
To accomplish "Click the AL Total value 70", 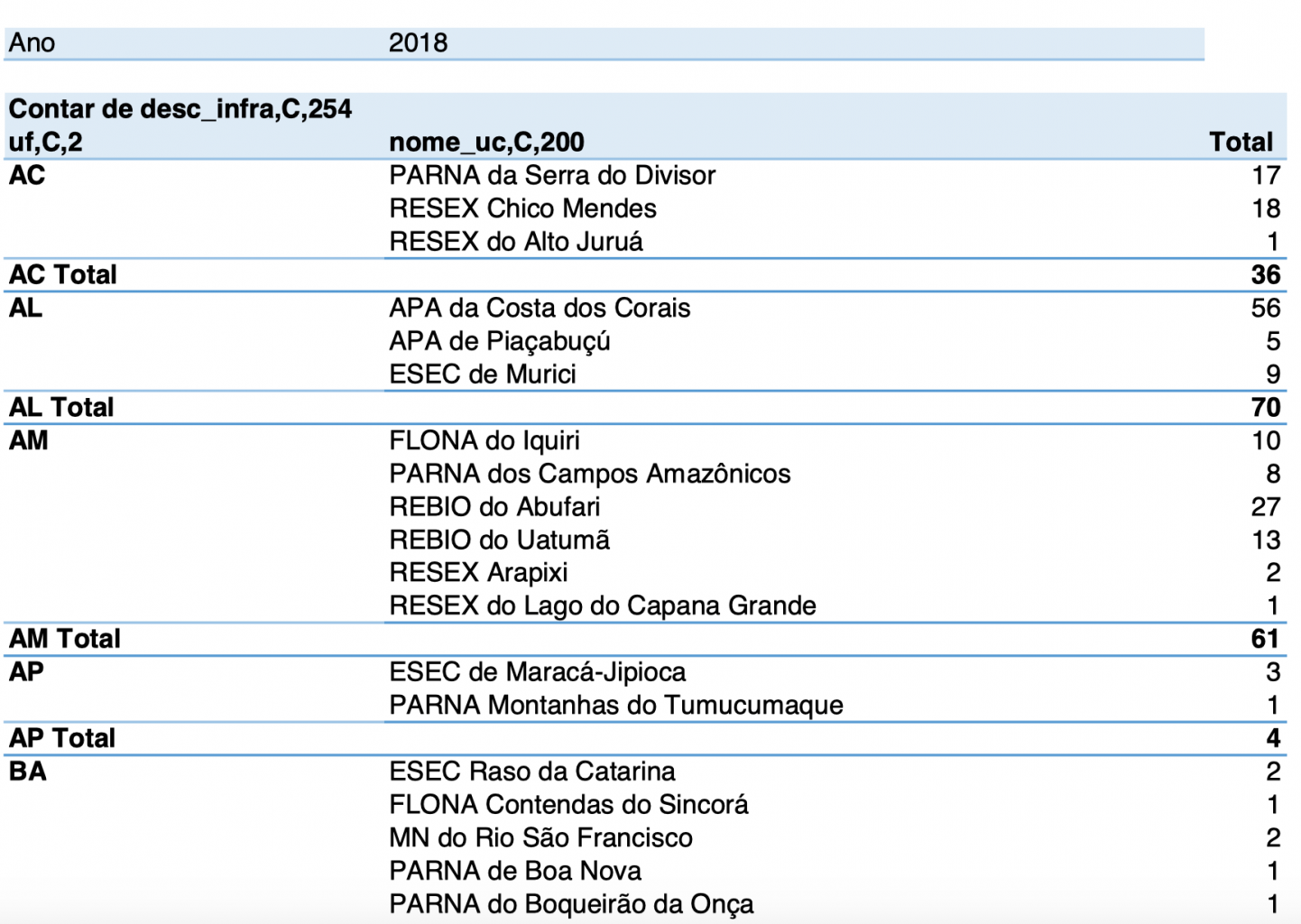I will [x=1266, y=407].
